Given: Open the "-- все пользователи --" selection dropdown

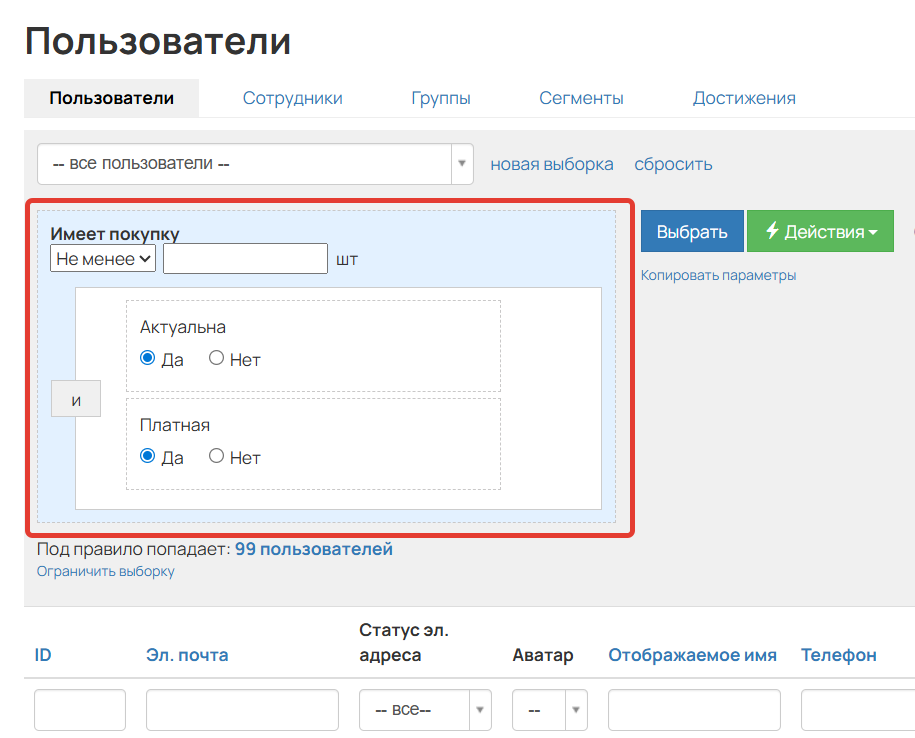Looking at the screenshot, I should pos(460,163).
